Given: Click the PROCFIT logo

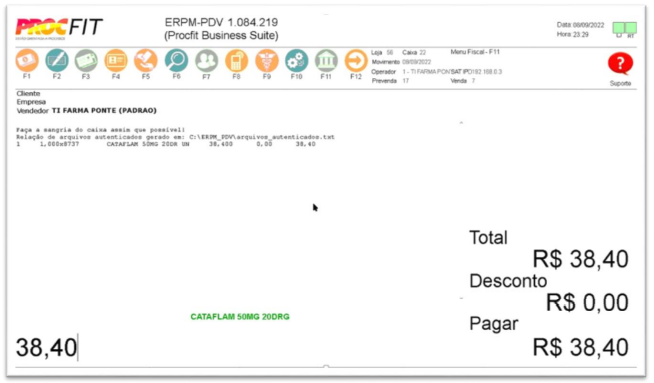Looking at the screenshot, I should (59, 28).
